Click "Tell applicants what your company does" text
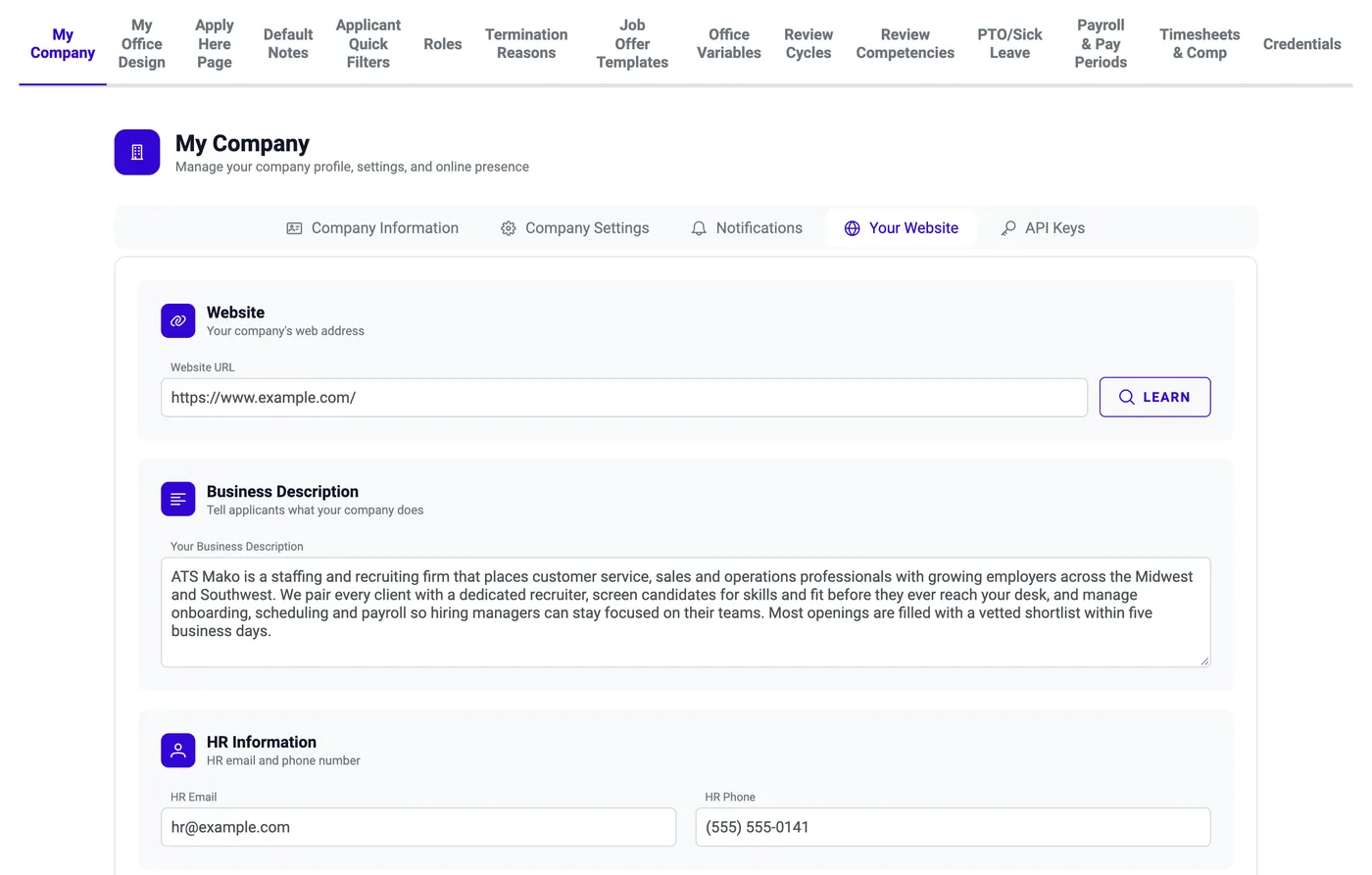 click(x=315, y=510)
